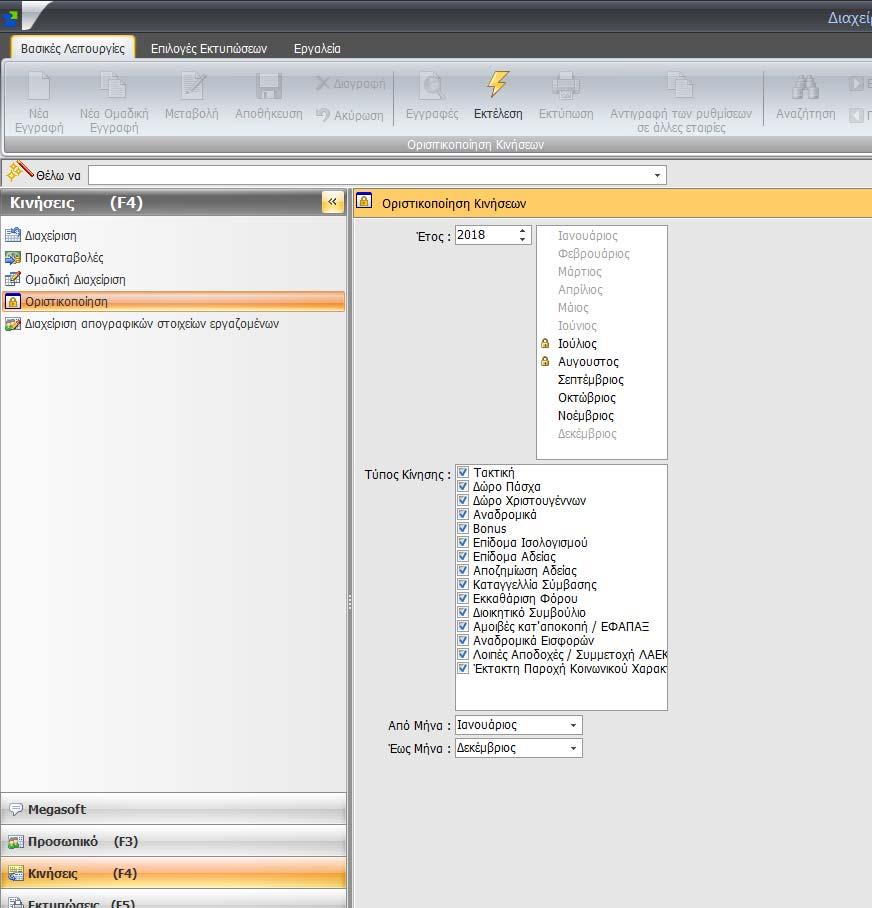
Task: Click the Αποθήκευση floppy disk icon
Action: coord(269,86)
